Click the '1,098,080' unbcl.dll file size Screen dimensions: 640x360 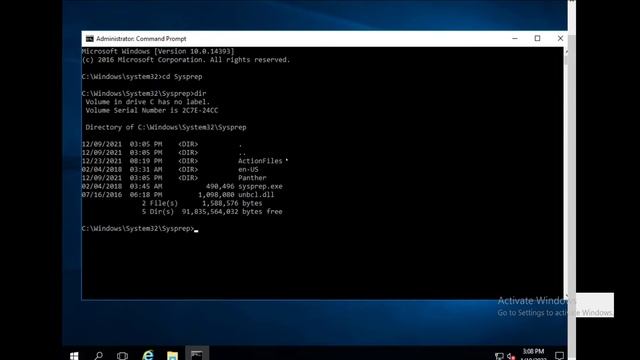pos(216,195)
